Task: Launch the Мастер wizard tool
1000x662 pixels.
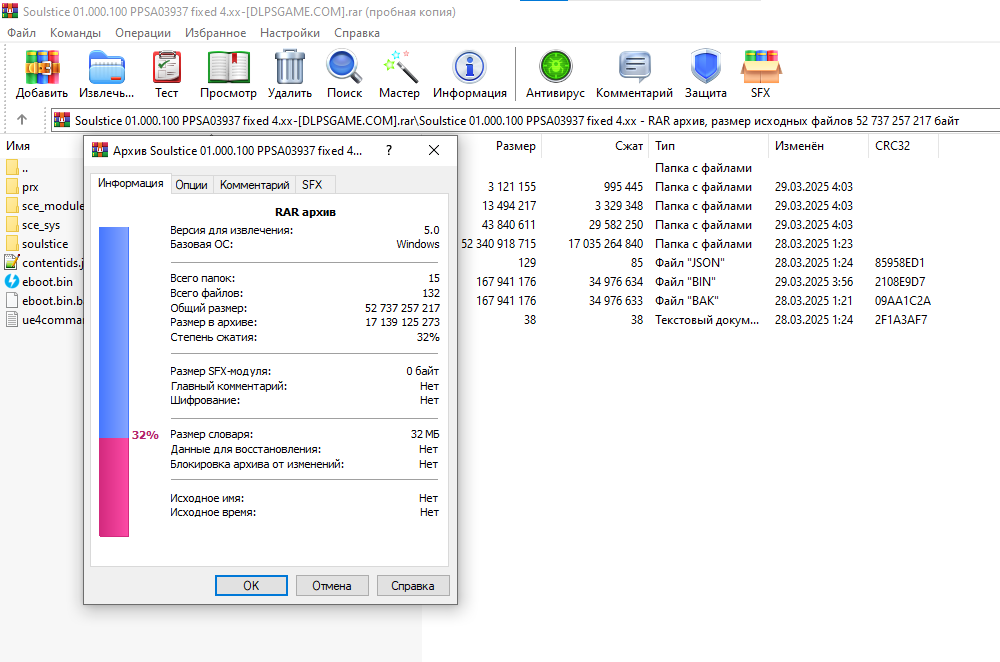Action: 399,68
